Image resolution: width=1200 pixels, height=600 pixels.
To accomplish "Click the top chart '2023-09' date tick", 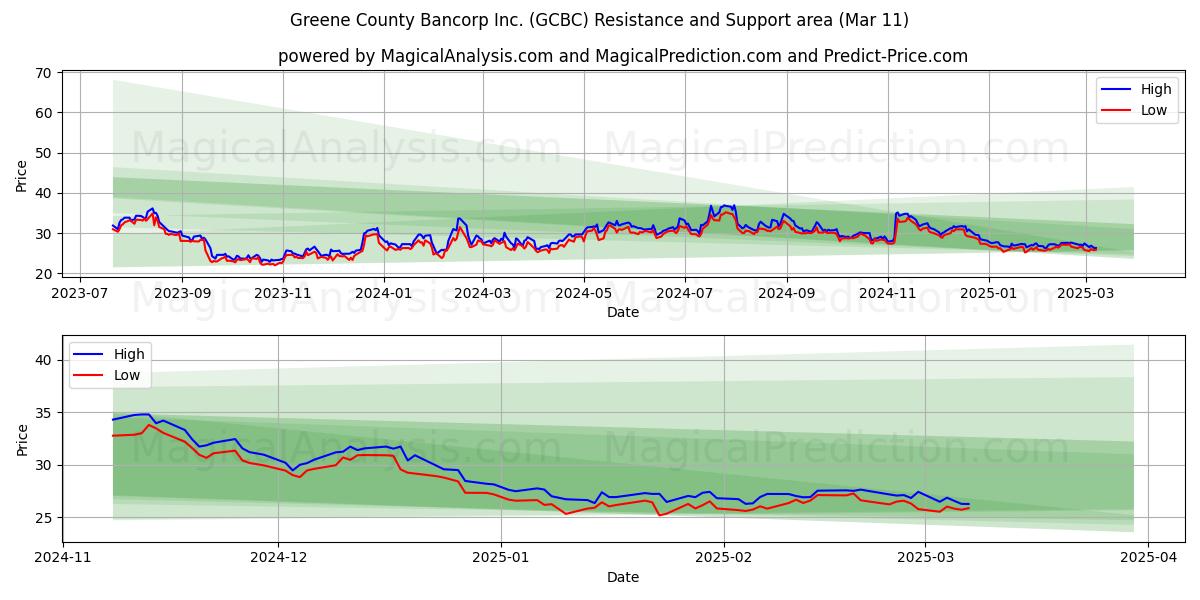I will click(x=181, y=294).
